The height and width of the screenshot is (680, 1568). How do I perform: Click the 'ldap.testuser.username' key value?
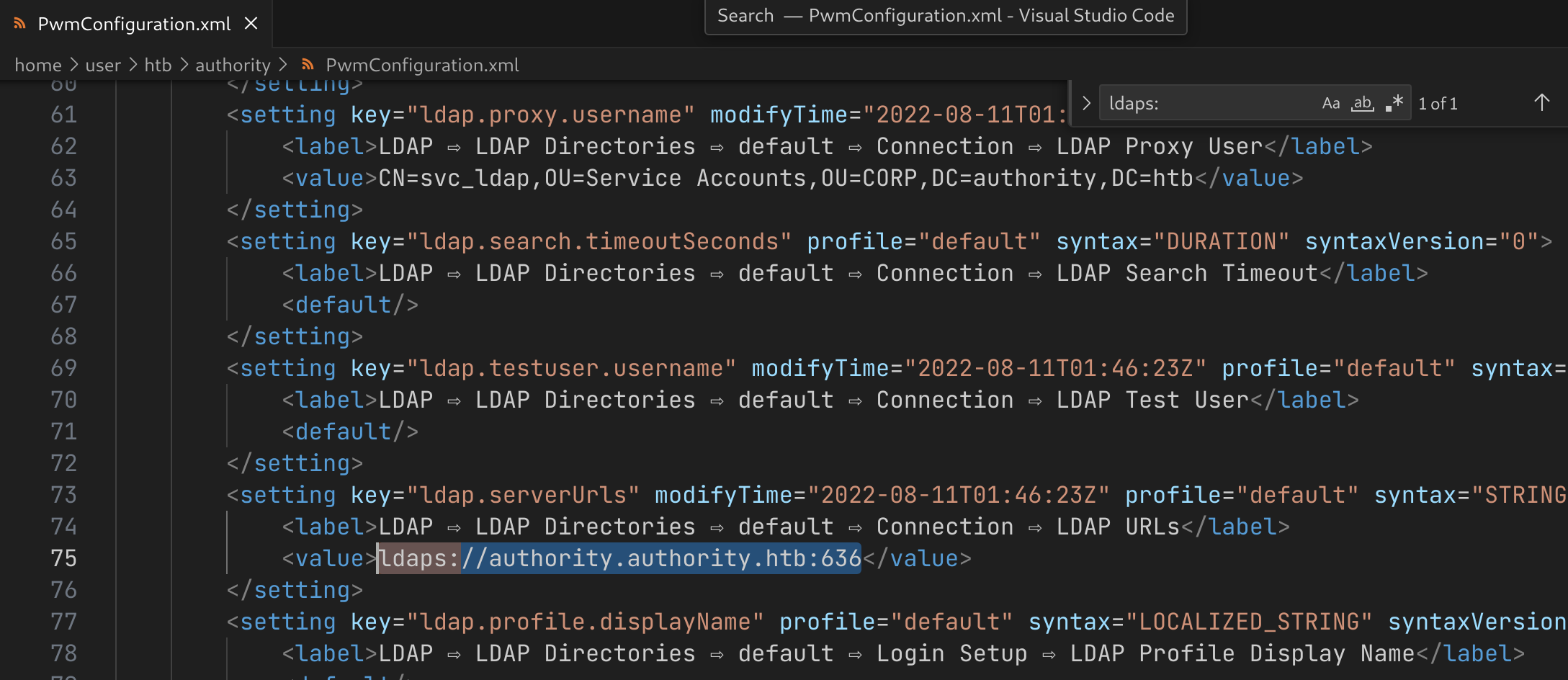572,368
